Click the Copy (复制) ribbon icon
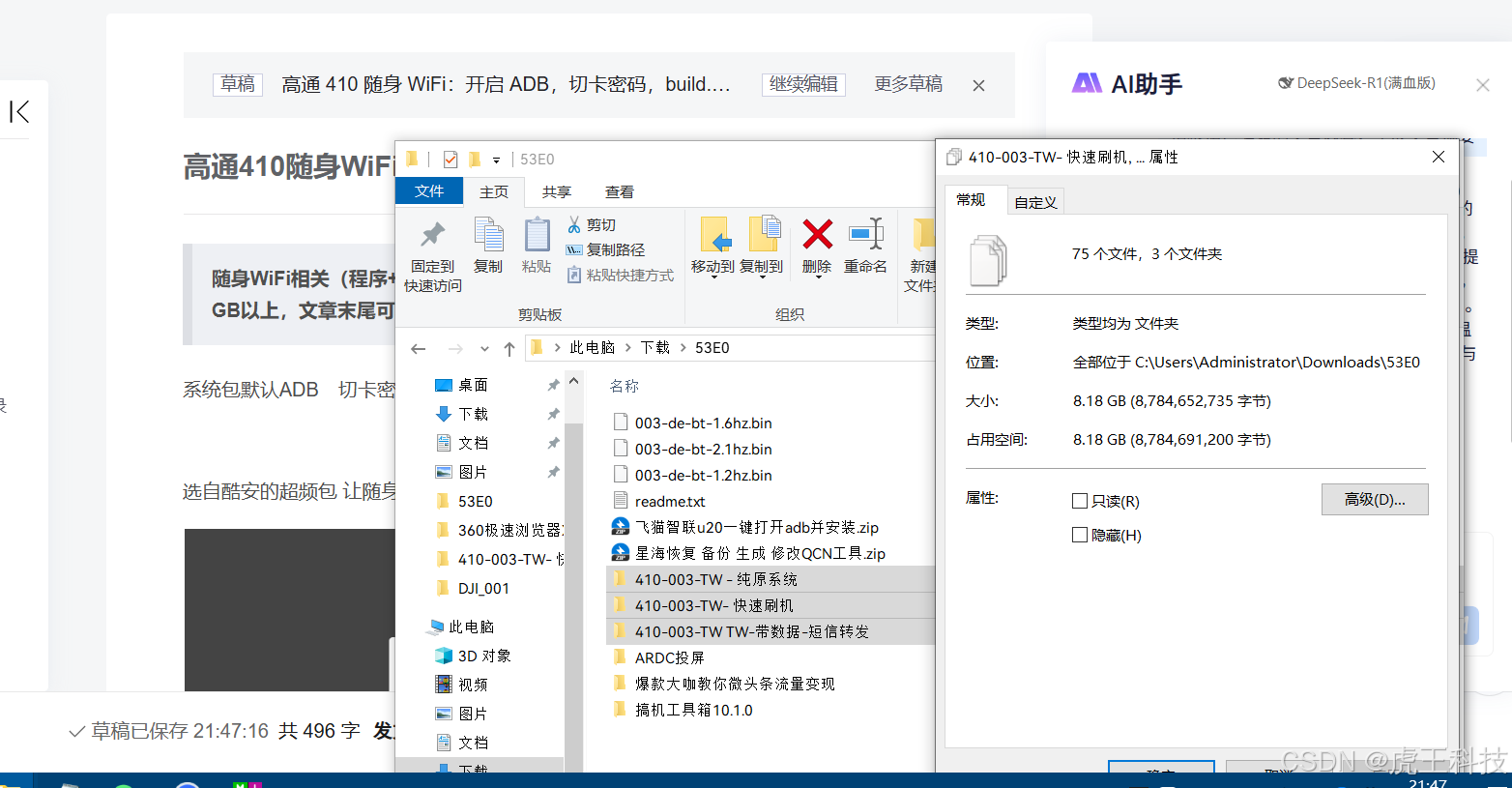Screen dimensions: 1512x788 (488, 235)
